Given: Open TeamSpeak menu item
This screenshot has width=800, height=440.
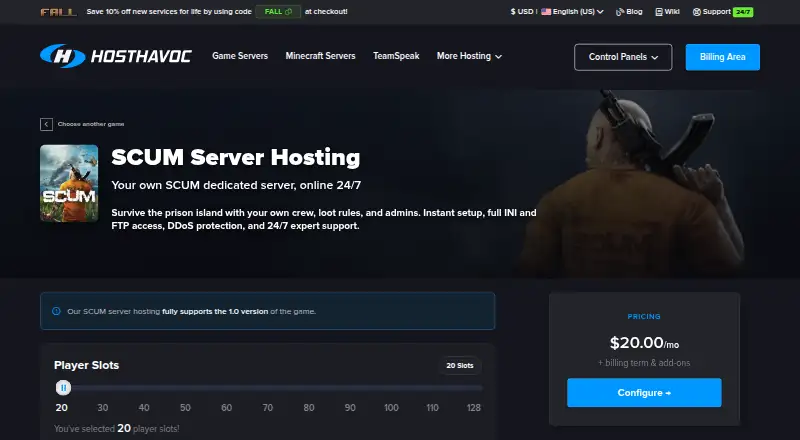Looking at the screenshot, I should tap(396, 56).
